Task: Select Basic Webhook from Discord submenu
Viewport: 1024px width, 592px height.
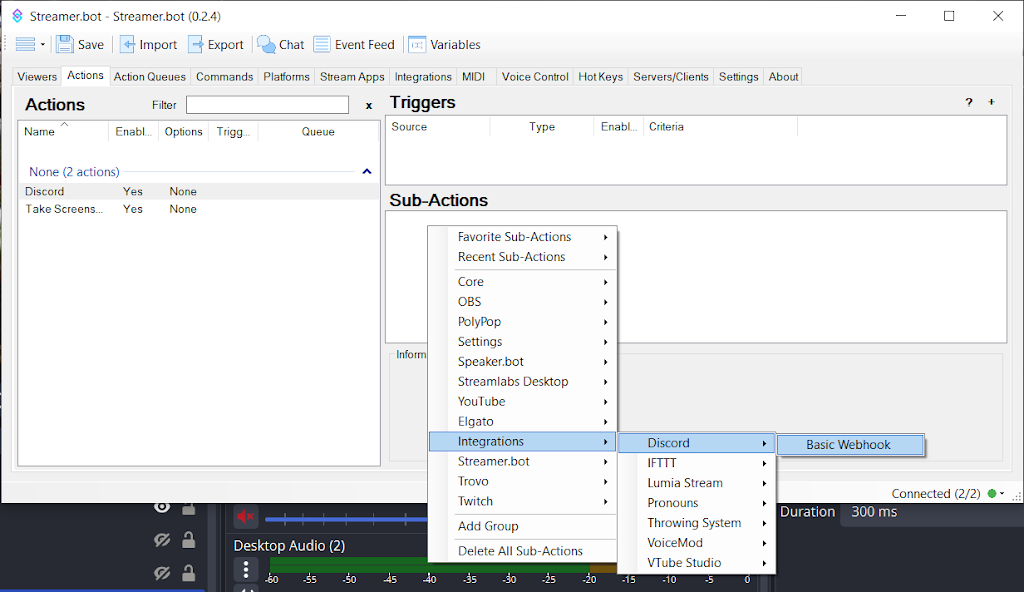Action: 849,445
